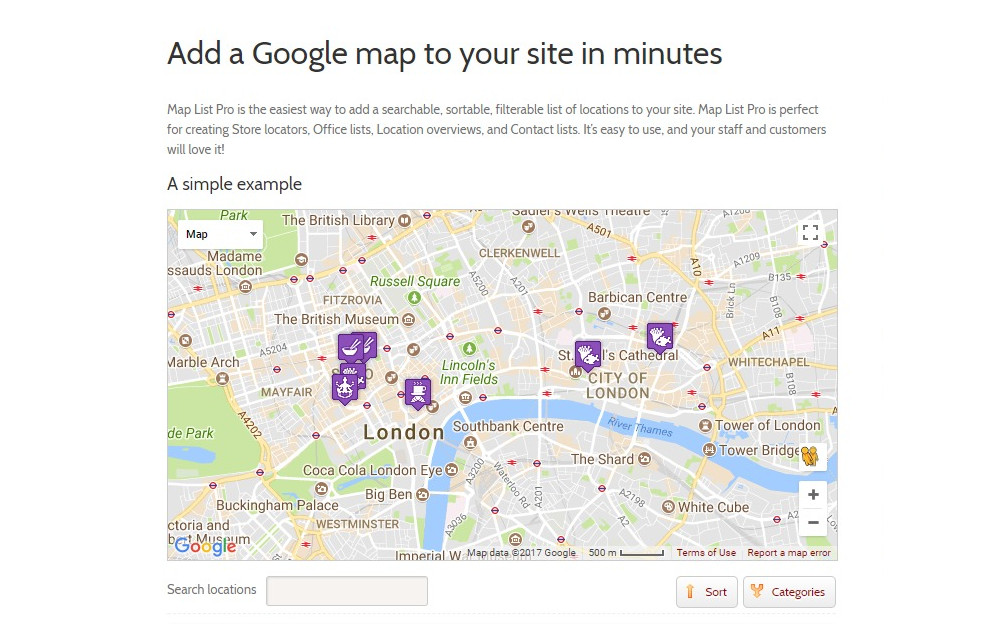Open the Terms of Use link
Image resolution: width=1000 pixels, height=624 pixels.
[706, 553]
